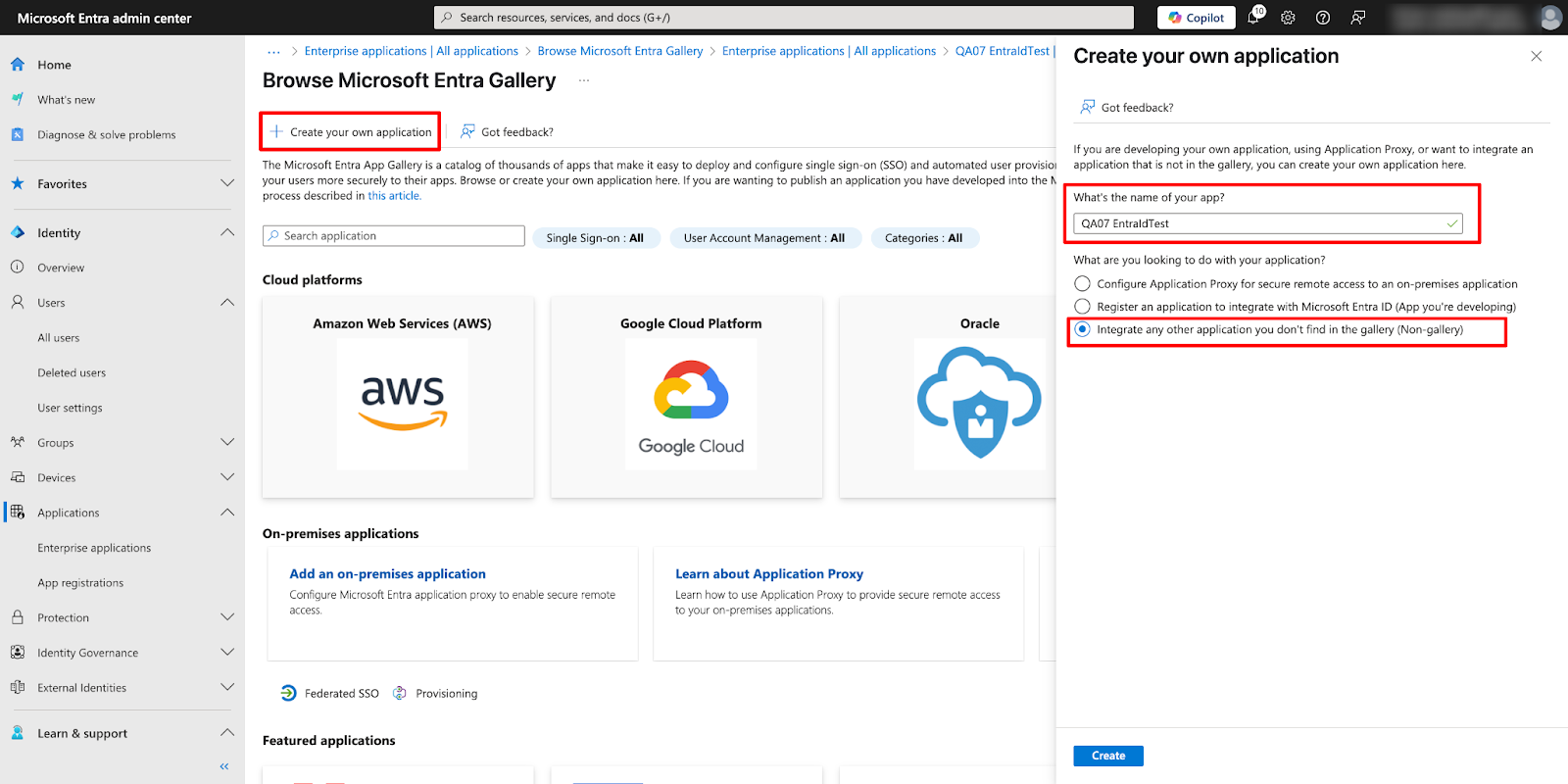1568x784 pixels.
Task: Click the Favorites star icon
Action: 18,183
